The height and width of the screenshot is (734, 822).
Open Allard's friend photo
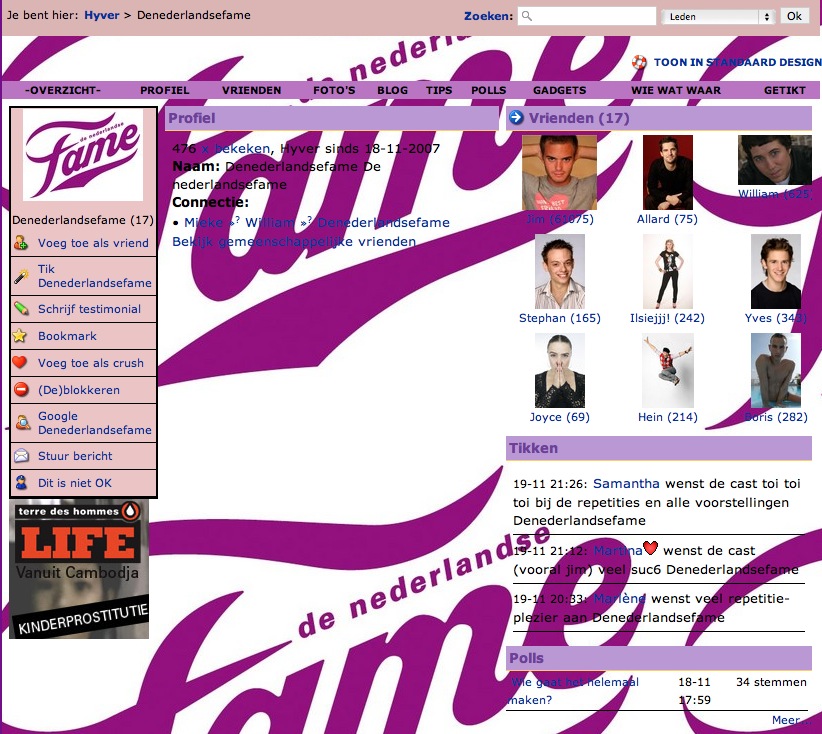tap(667, 172)
